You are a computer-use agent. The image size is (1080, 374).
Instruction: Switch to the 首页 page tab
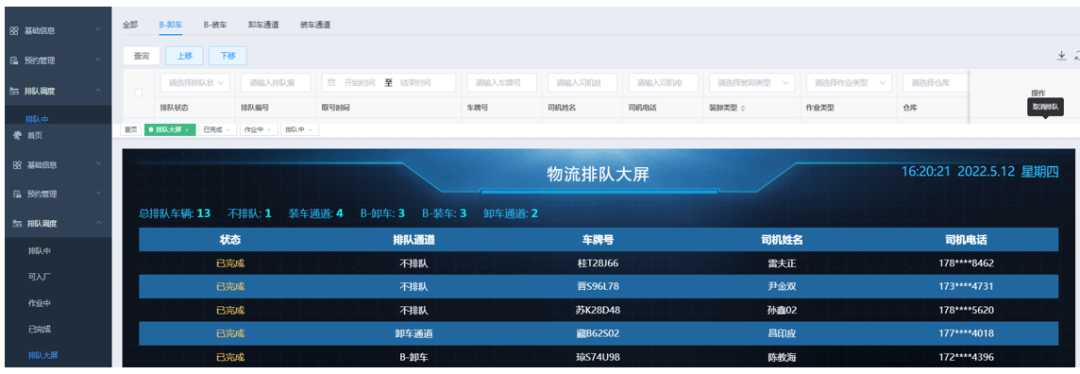[x=130, y=129]
